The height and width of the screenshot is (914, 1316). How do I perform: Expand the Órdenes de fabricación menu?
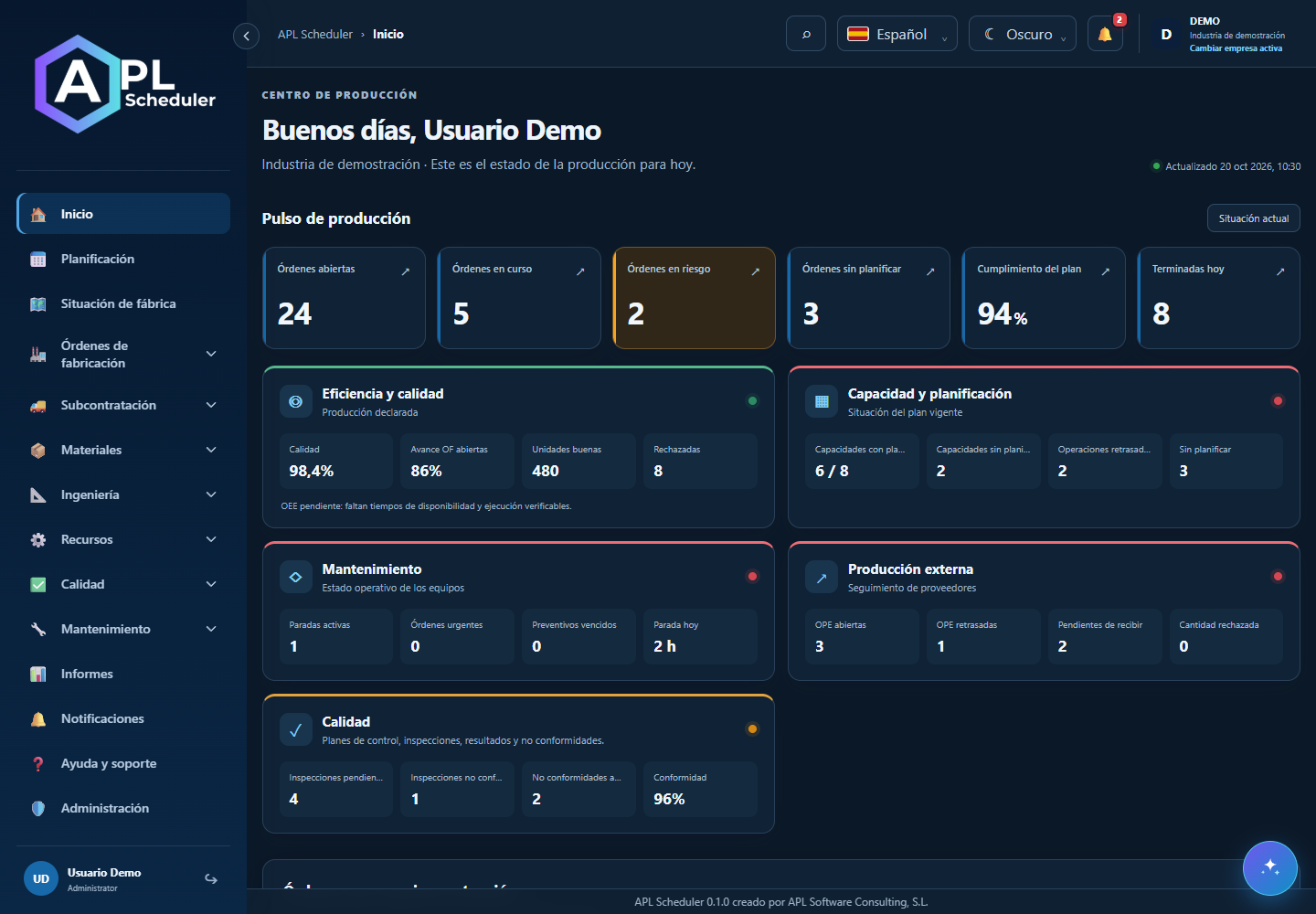(x=123, y=355)
